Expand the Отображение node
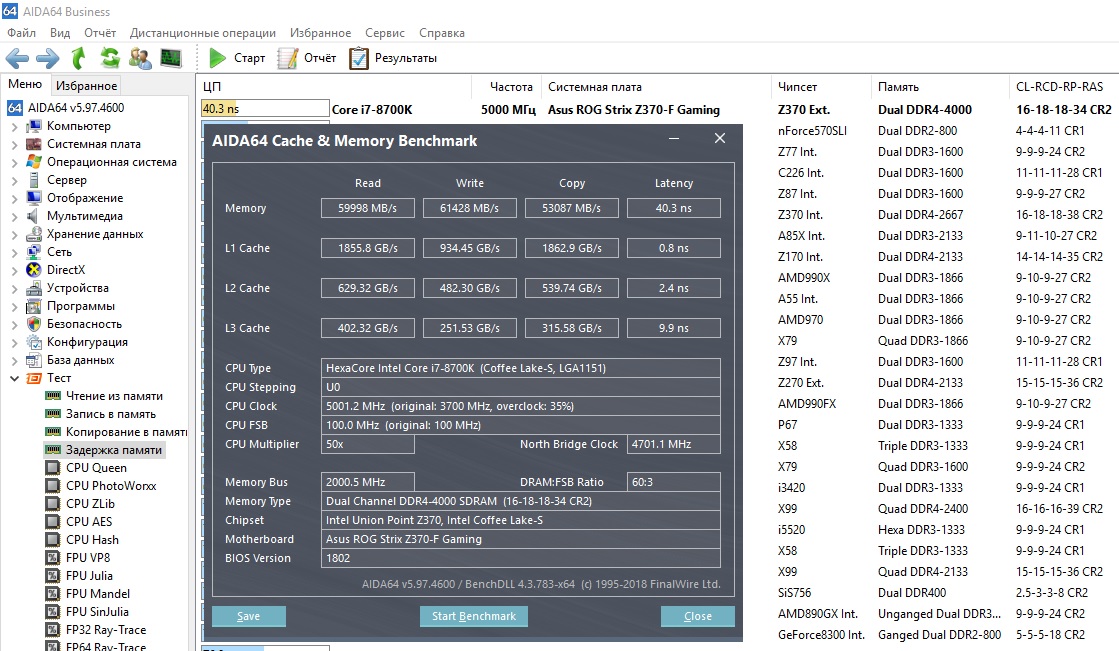1119x651 pixels. [x=14, y=198]
